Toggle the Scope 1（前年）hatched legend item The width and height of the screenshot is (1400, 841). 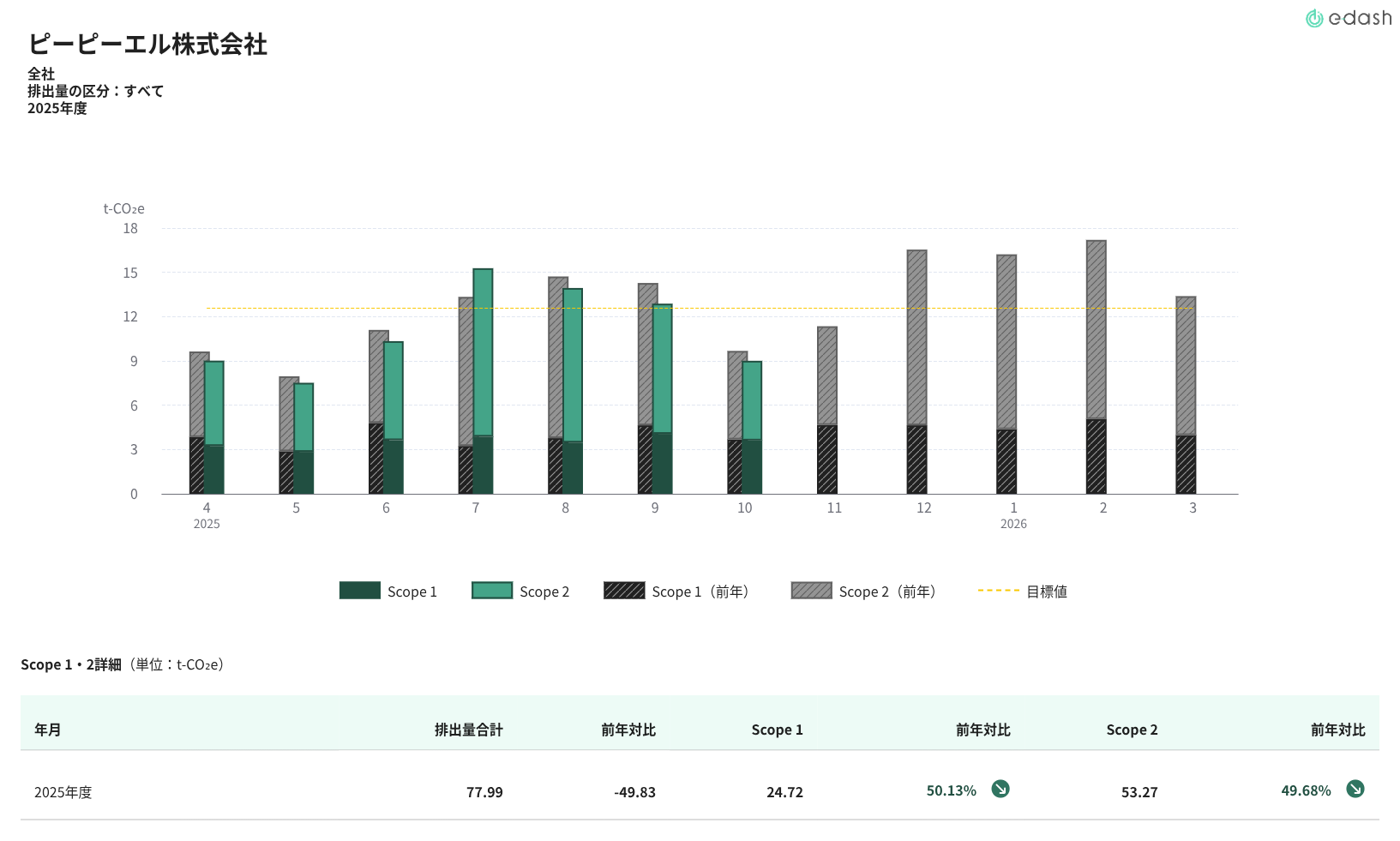[x=676, y=592]
